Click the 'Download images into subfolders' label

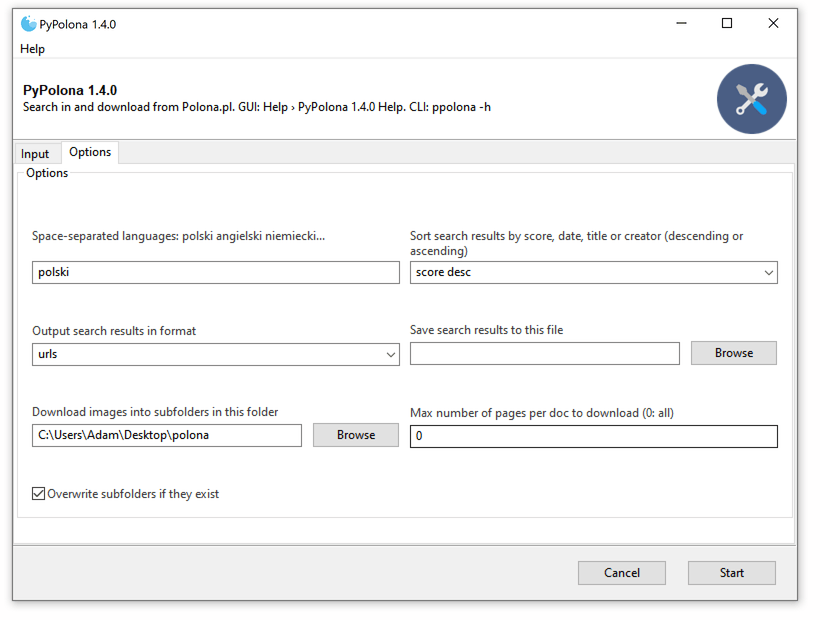(x=155, y=412)
